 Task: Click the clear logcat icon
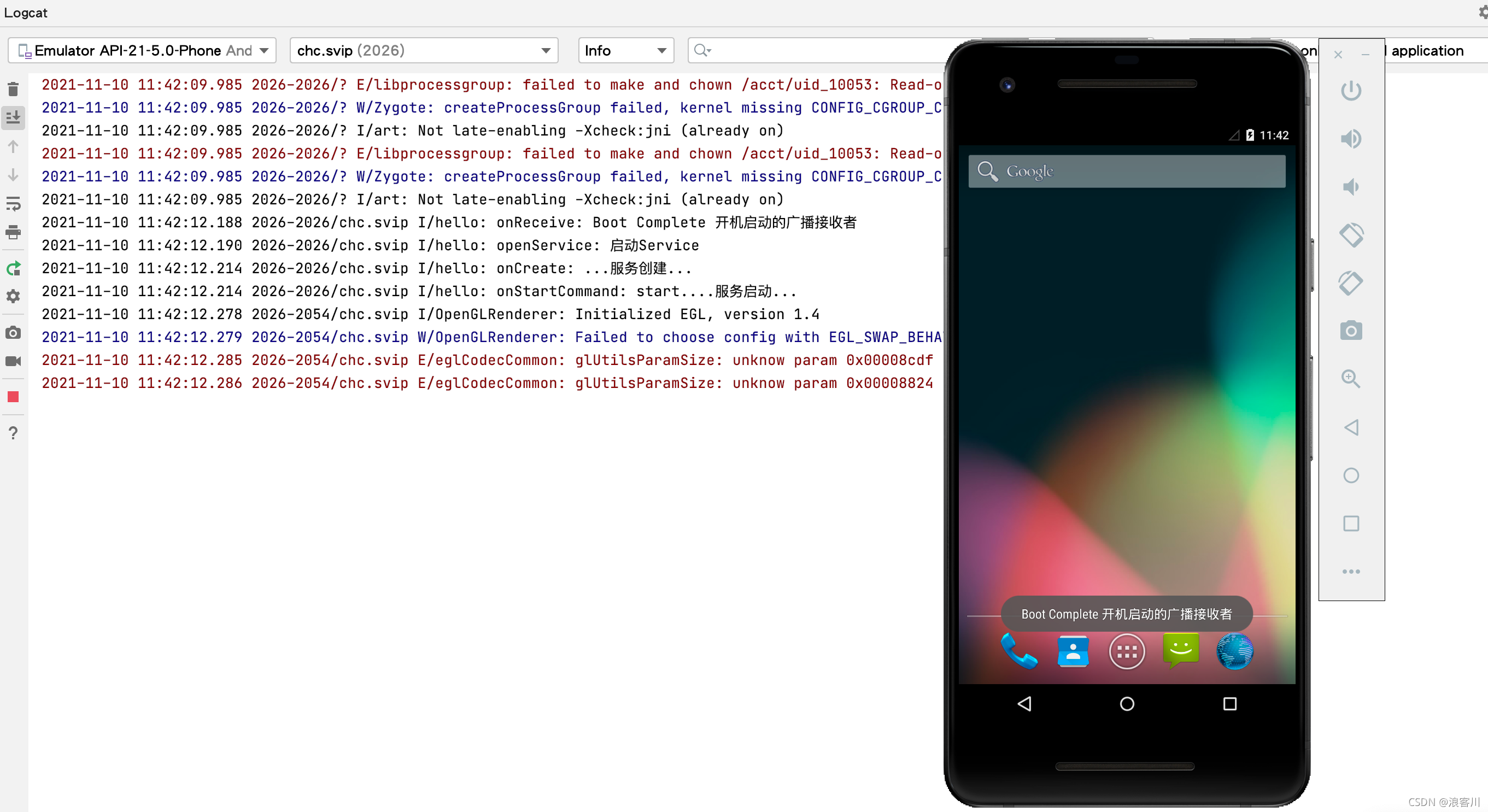(14, 88)
